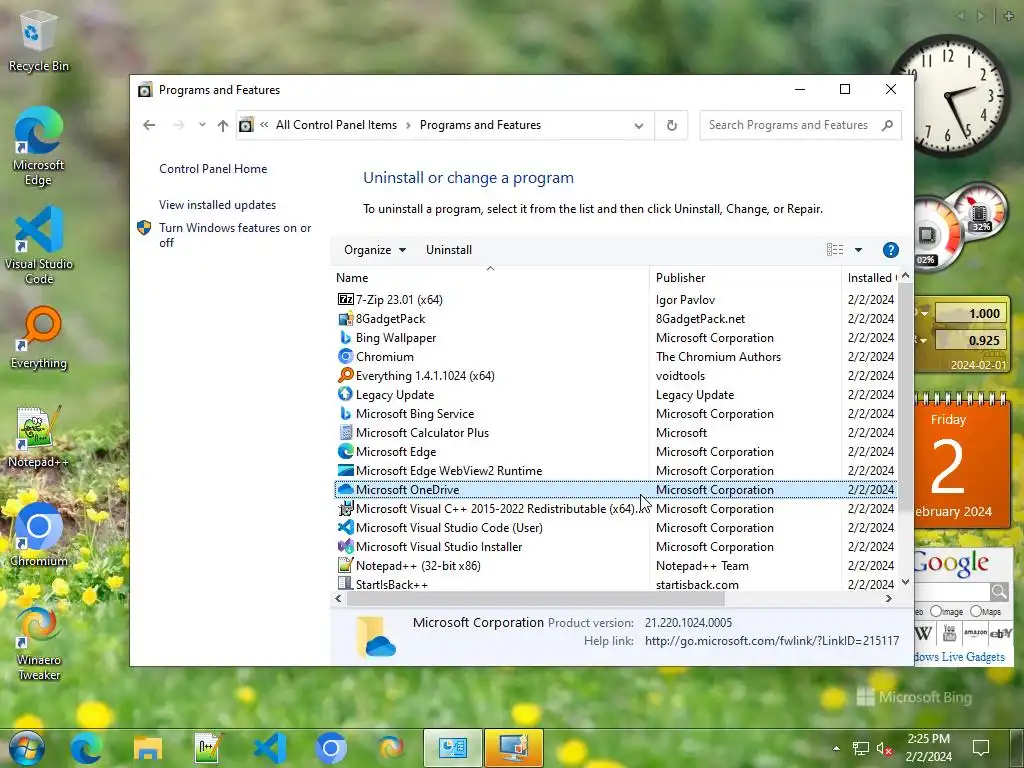
Task: Select the StartIsBack++ entry icon
Action: pyautogui.click(x=345, y=584)
